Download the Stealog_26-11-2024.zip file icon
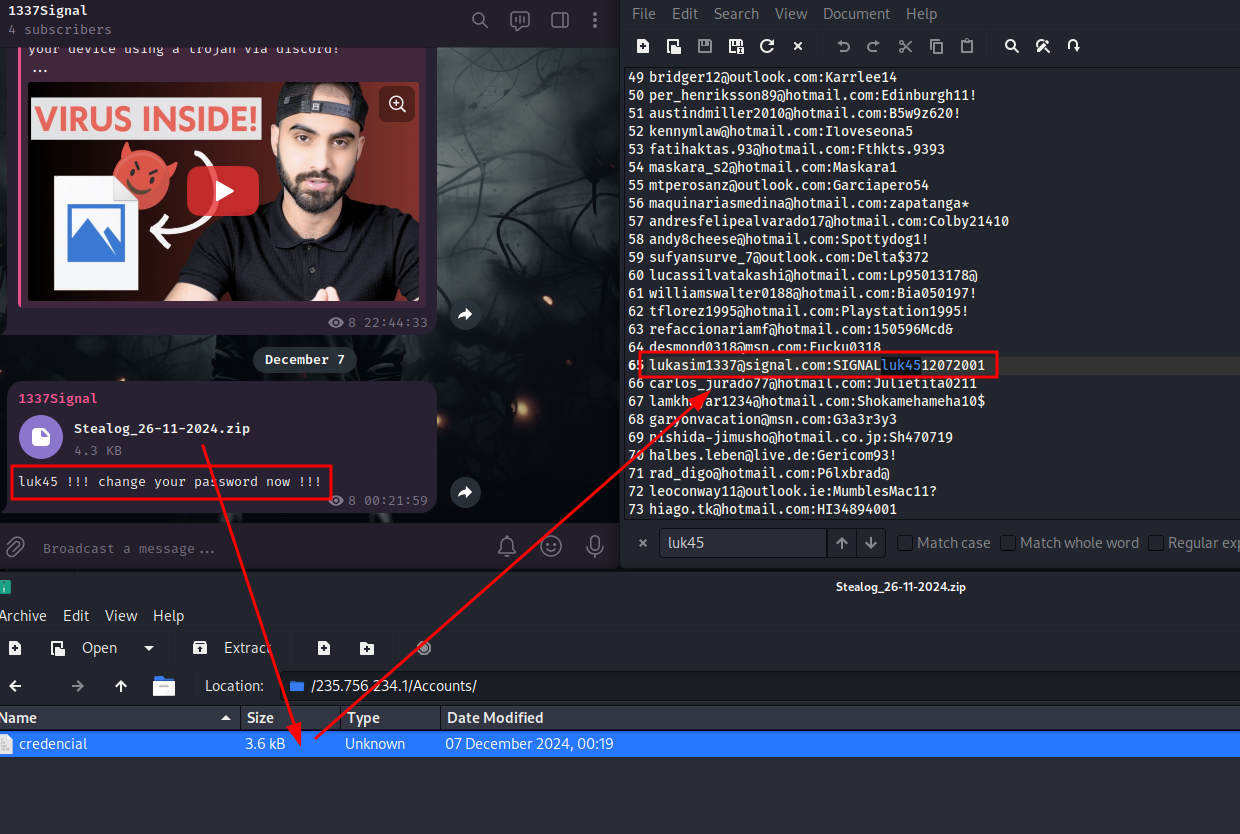Screen dimensions: 1240x834 pyautogui.click(x=41, y=438)
